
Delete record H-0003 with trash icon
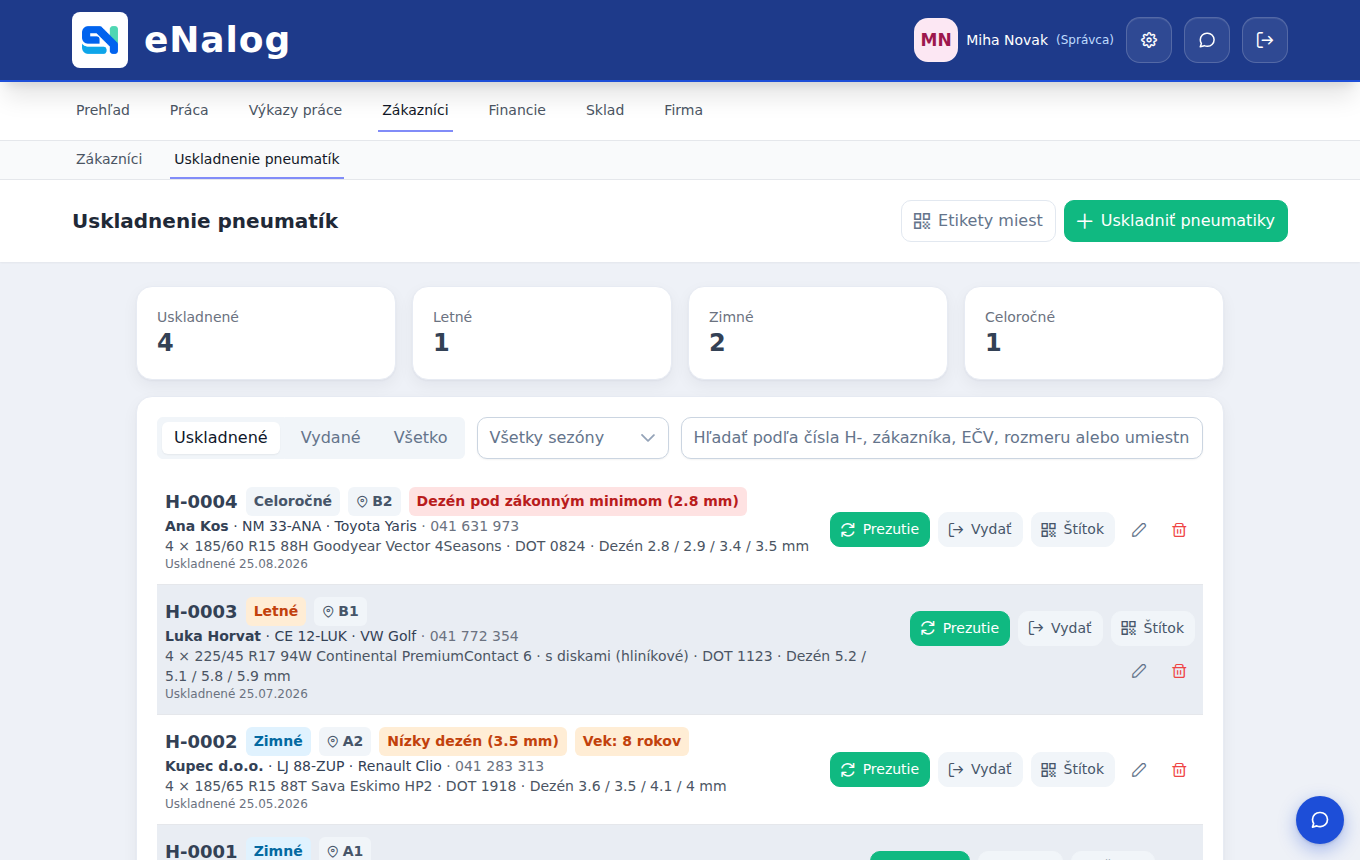1179,671
